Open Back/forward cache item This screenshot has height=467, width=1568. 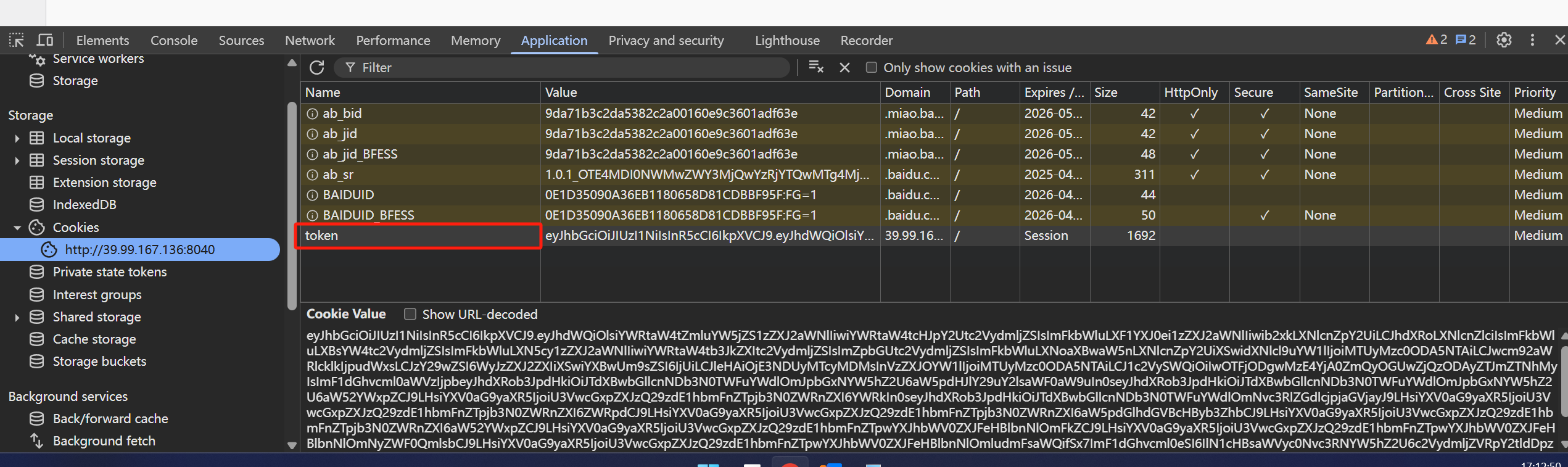coord(110,419)
